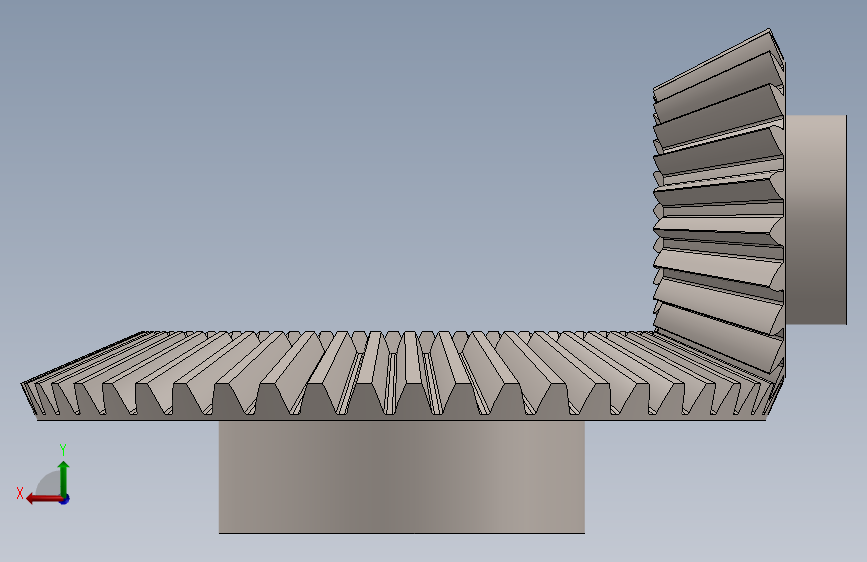Select the small vertical pinion gear teeth
This screenshot has height=562, width=867.
tap(719, 205)
